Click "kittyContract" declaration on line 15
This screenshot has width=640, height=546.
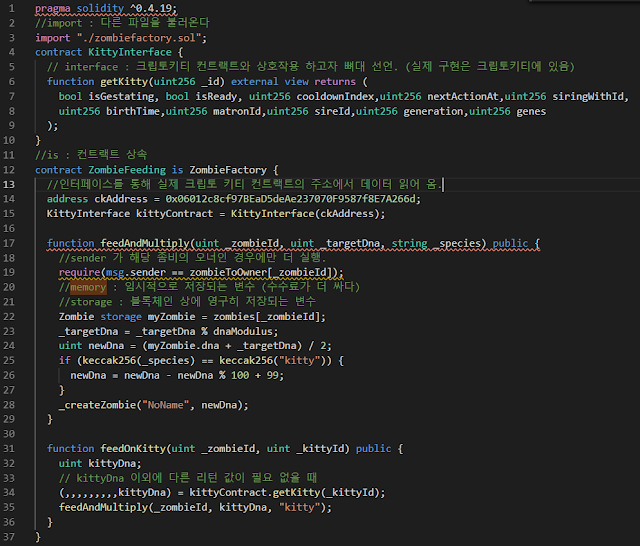coord(174,214)
